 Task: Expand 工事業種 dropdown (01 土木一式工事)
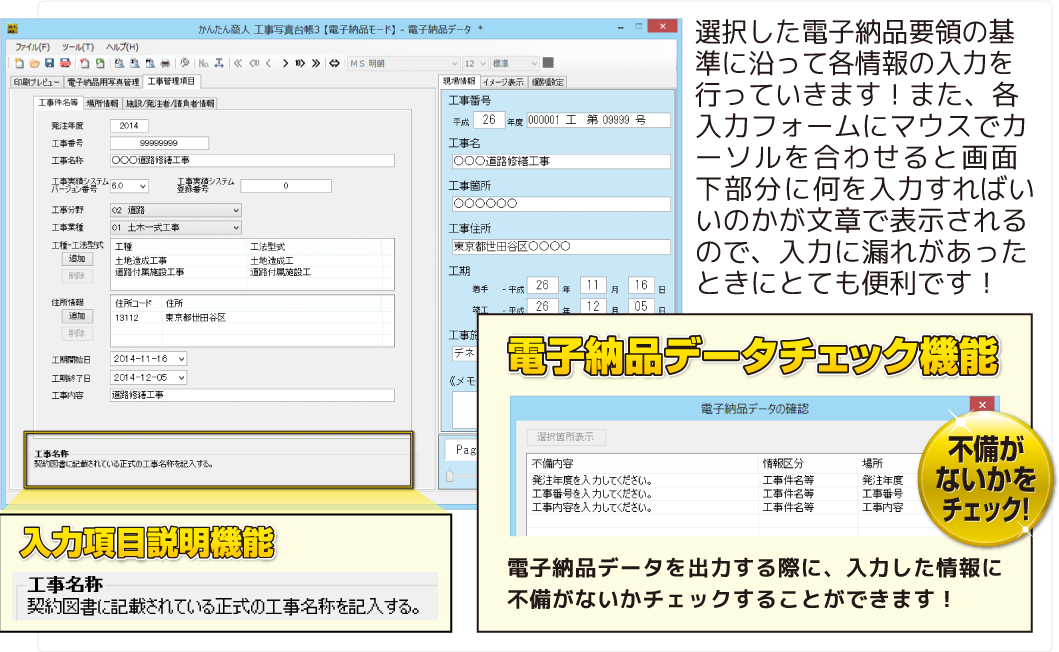pyautogui.click(x=176, y=228)
